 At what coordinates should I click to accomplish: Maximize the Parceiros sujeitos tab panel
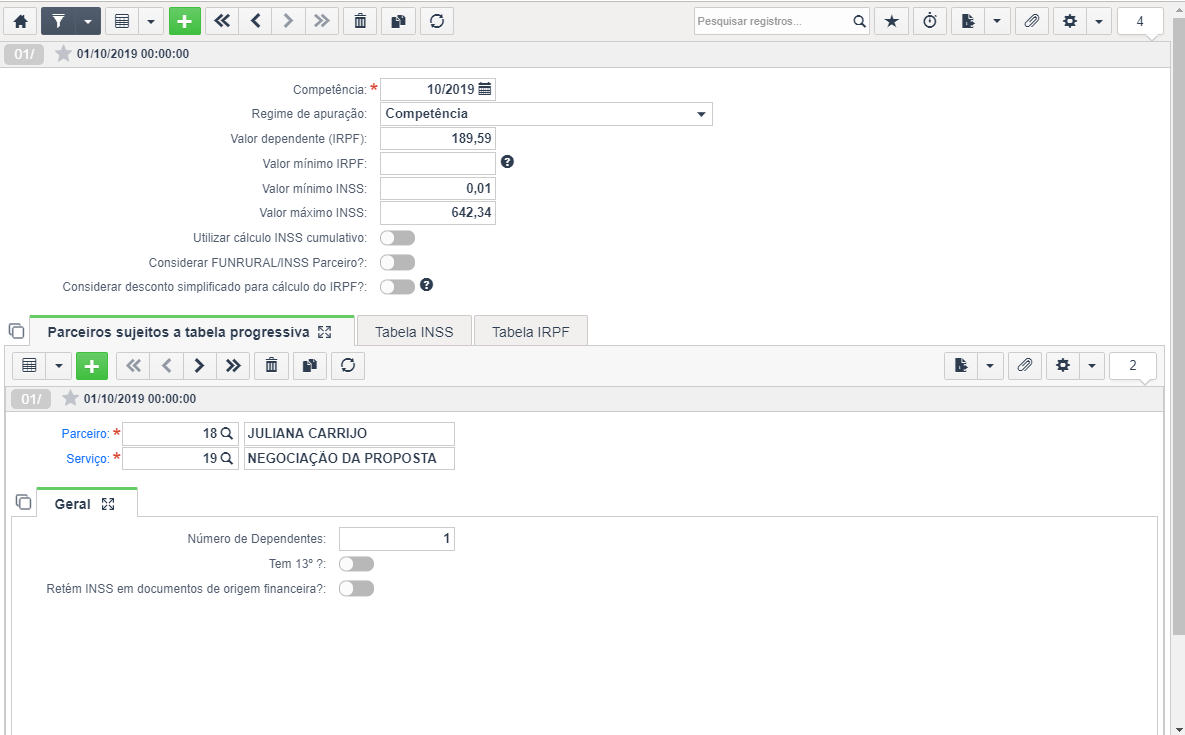325,332
